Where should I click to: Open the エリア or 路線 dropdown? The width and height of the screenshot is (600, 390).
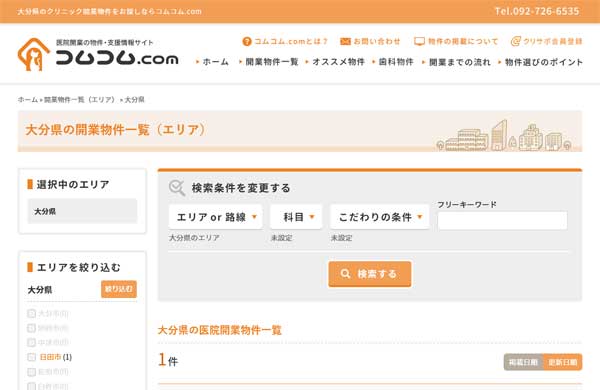coord(215,217)
